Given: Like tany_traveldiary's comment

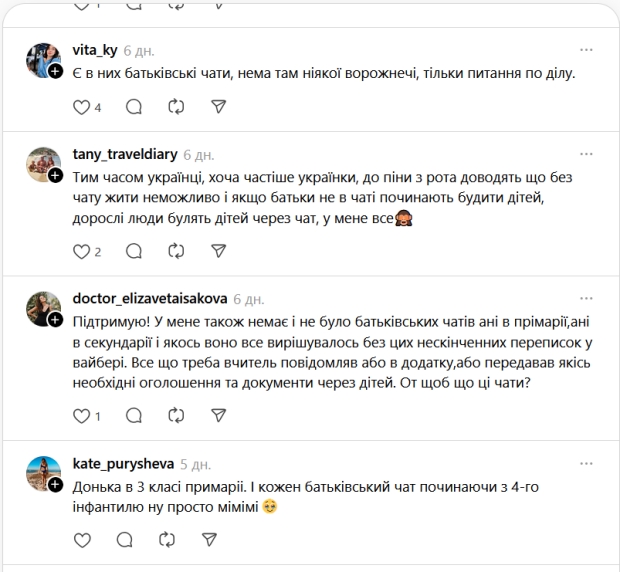Looking at the screenshot, I should pos(82,252).
